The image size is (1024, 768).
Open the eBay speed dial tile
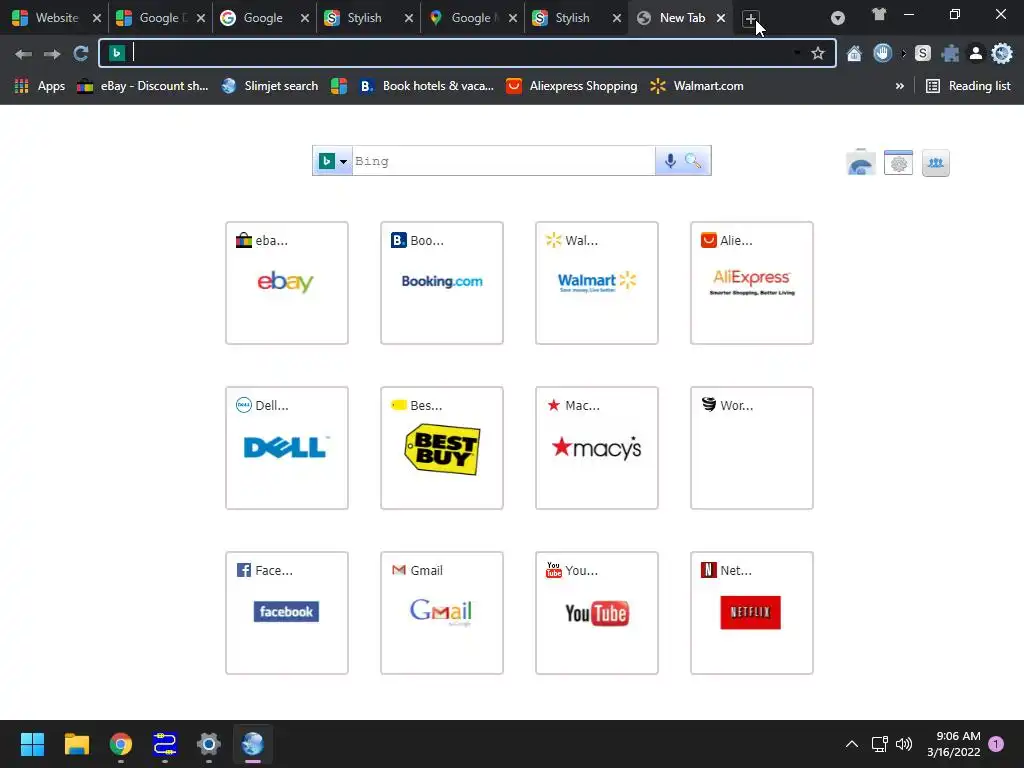coord(287,283)
